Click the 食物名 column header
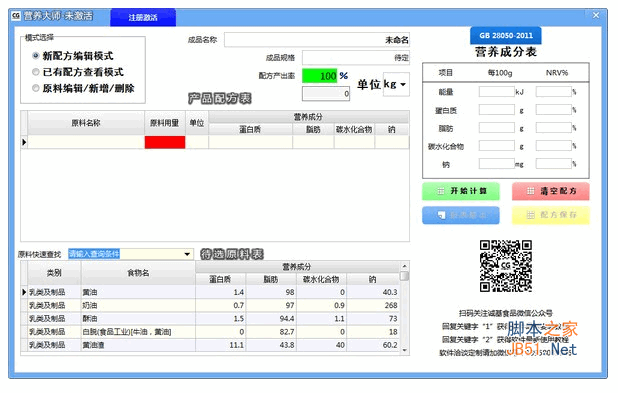618x393 pixels. coord(138,273)
